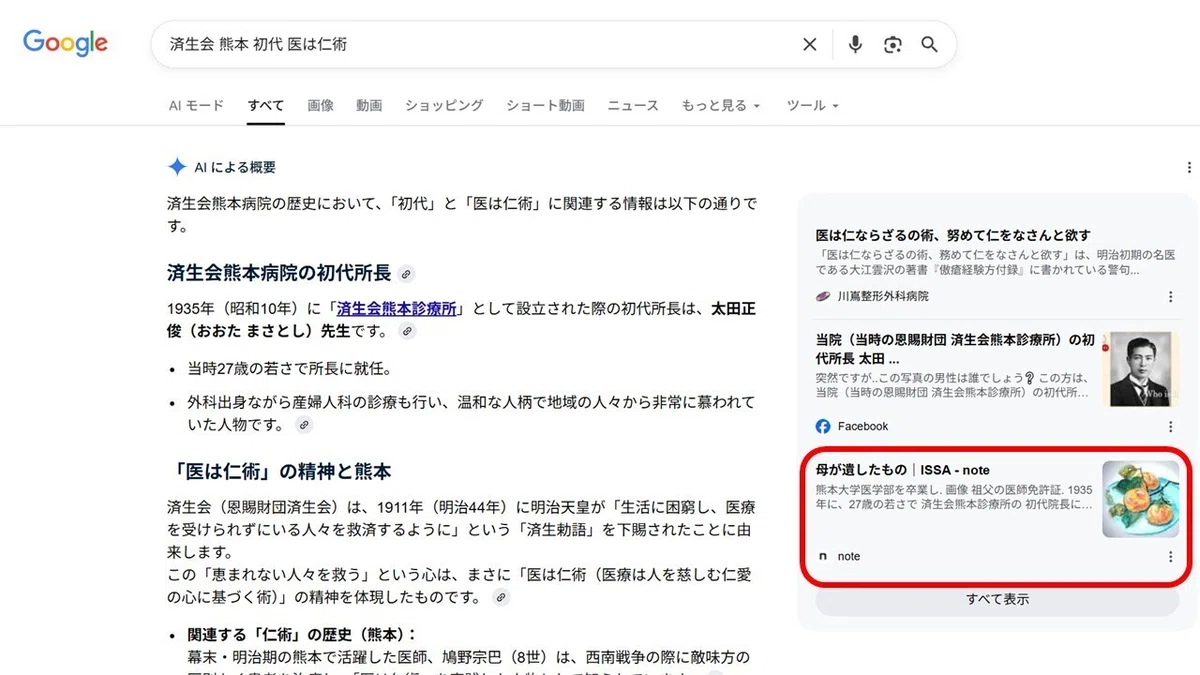Click the magnifying glass search icon
Viewport: 1200px width, 675px height.
(x=930, y=44)
